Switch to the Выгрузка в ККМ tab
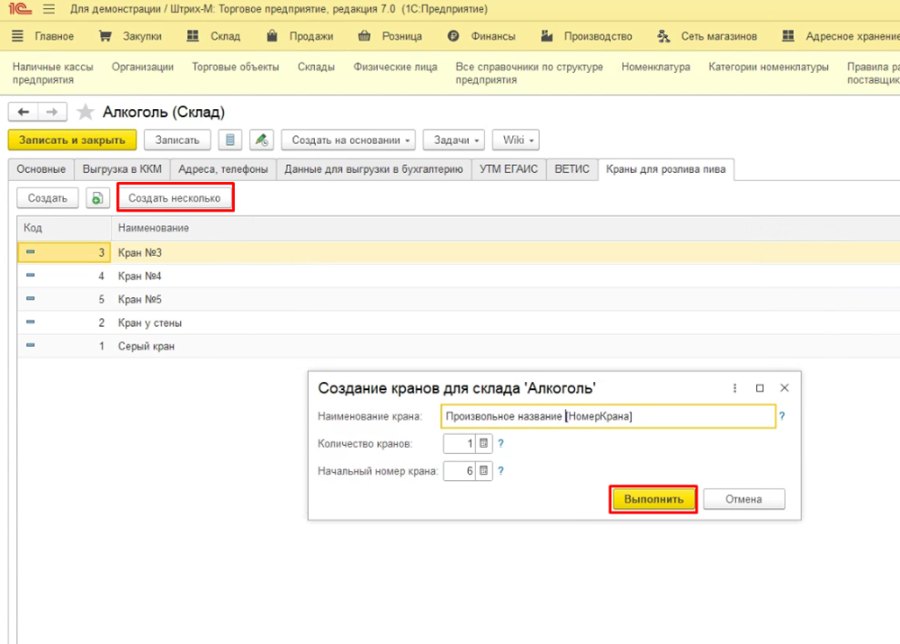900x644 pixels. coord(122,169)
